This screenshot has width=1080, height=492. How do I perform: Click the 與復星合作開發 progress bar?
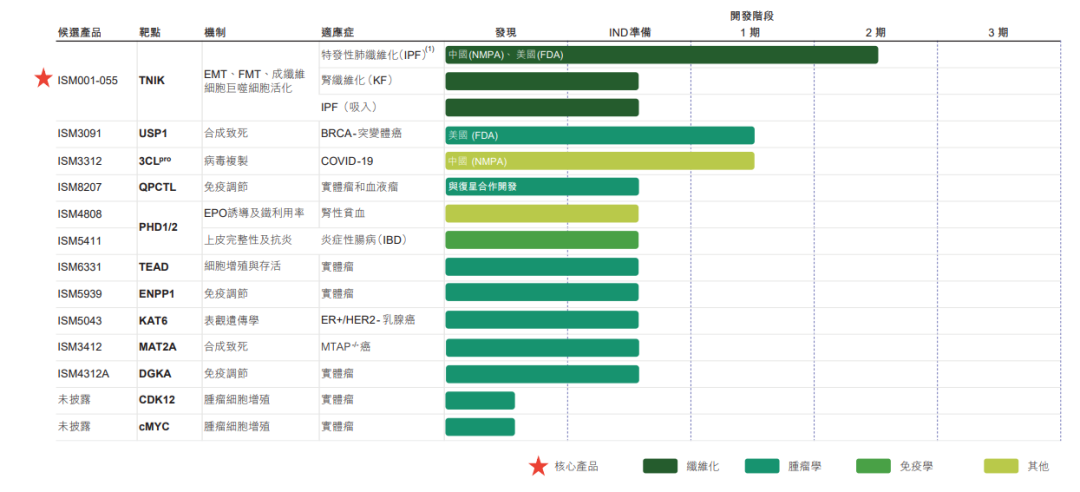[x=541, y=187]
